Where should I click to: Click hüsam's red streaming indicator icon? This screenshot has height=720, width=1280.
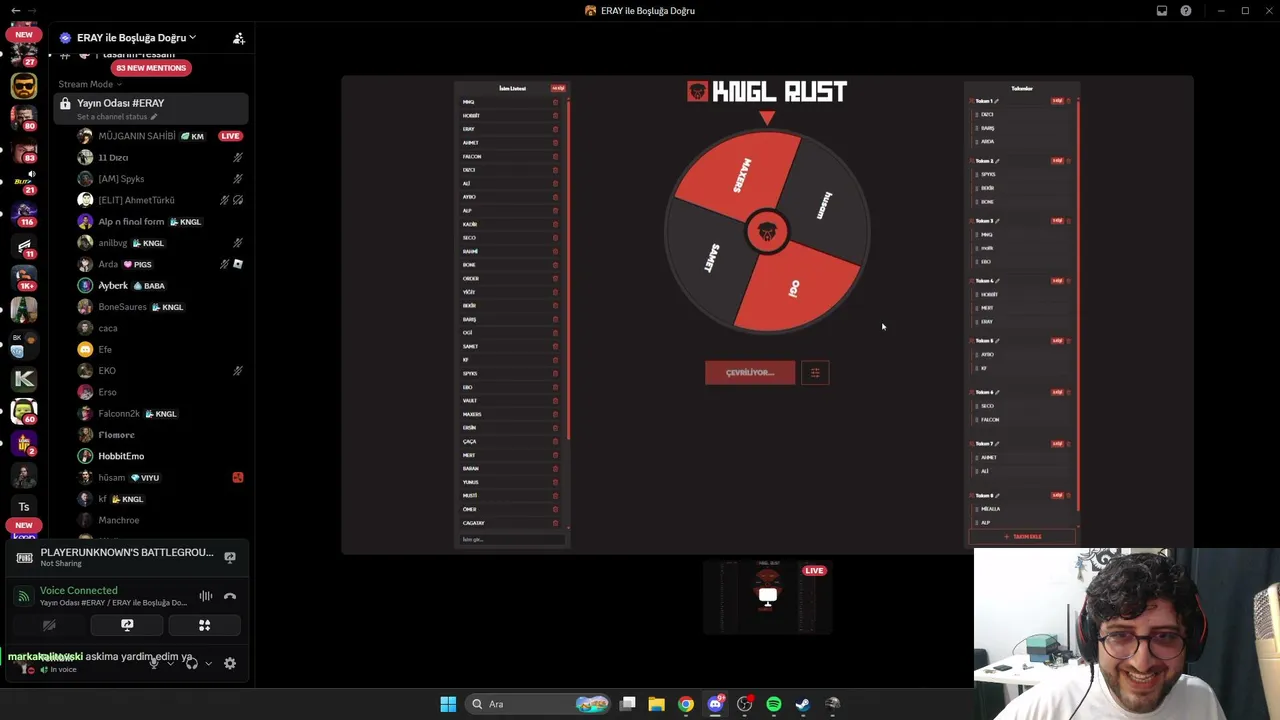237,478
